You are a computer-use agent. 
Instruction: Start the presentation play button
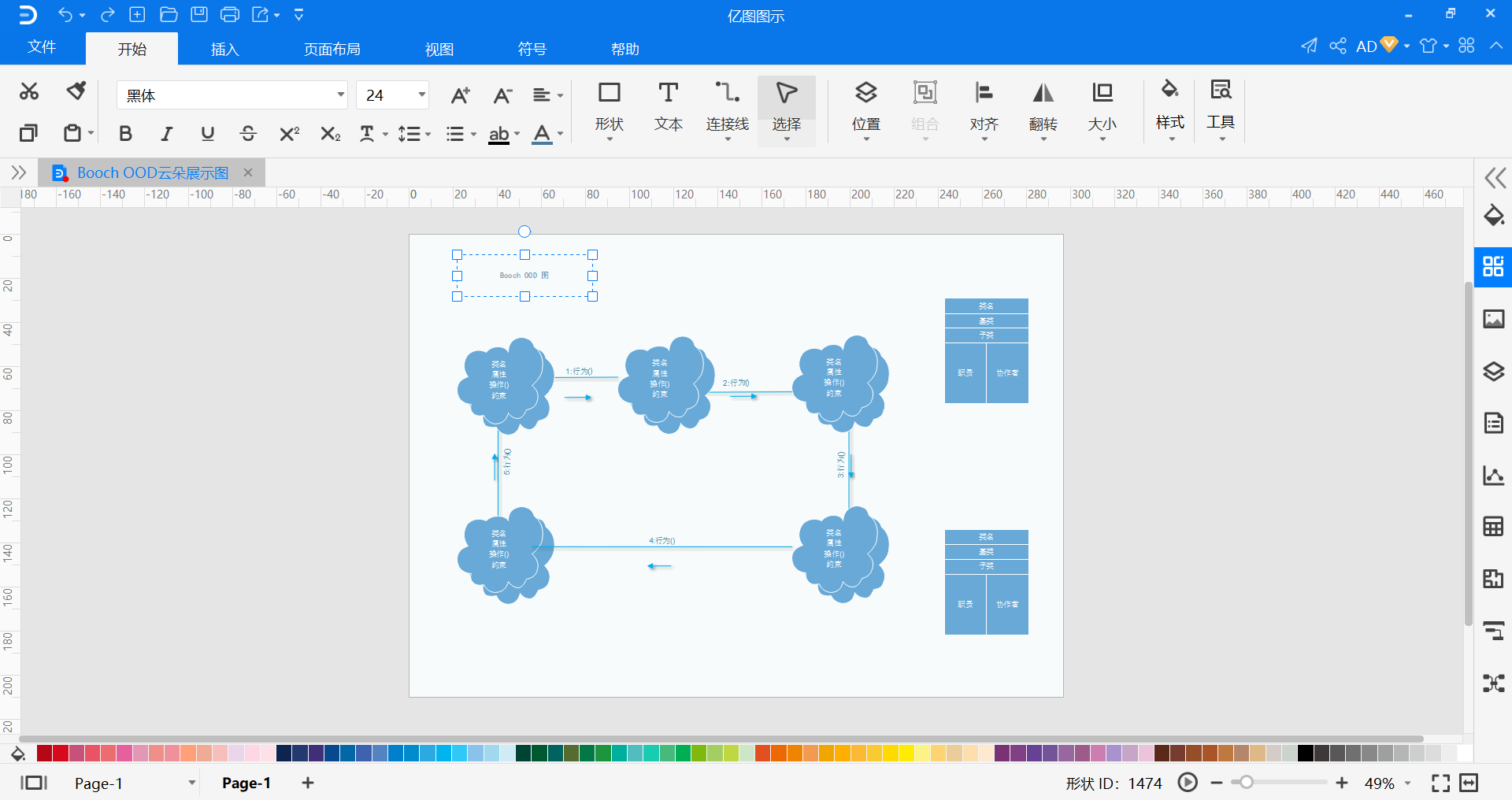point(1188,783)
